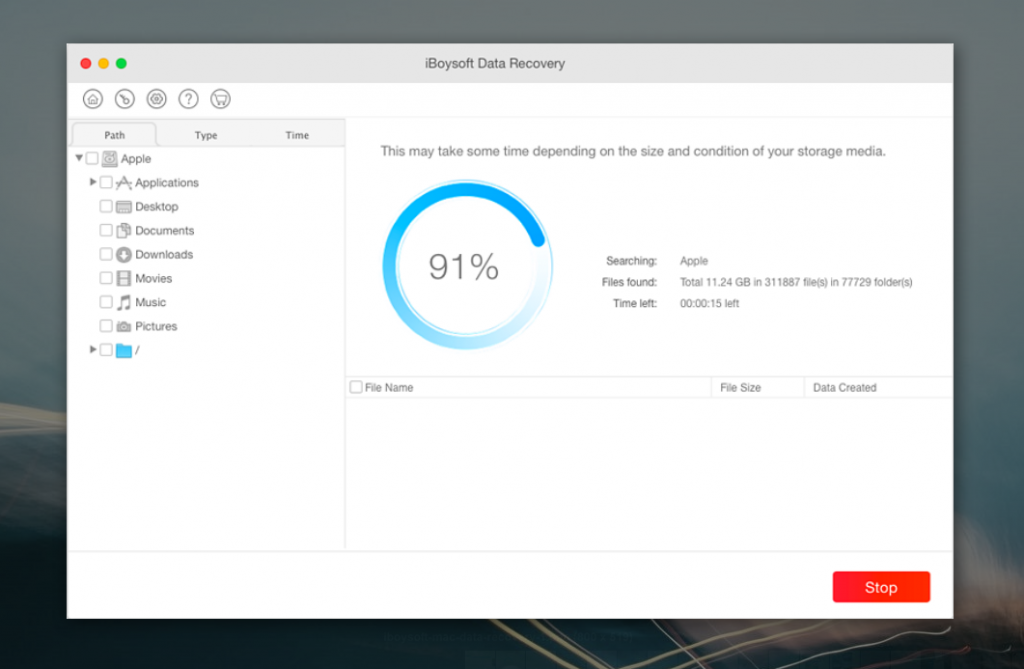This screenshot has width=1024, height=669.
Task: Enable the Pictures checkbox
Action: coord(106,325)
